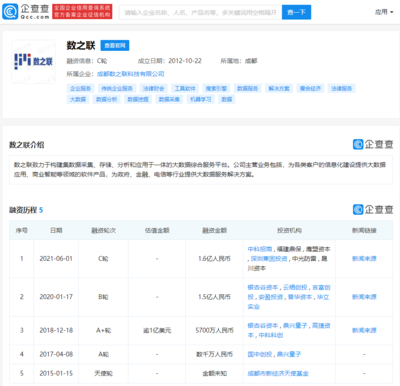The image size is (400, 386).
Task: Select the 大数据 tag
Action: click(x=78, y=99)
